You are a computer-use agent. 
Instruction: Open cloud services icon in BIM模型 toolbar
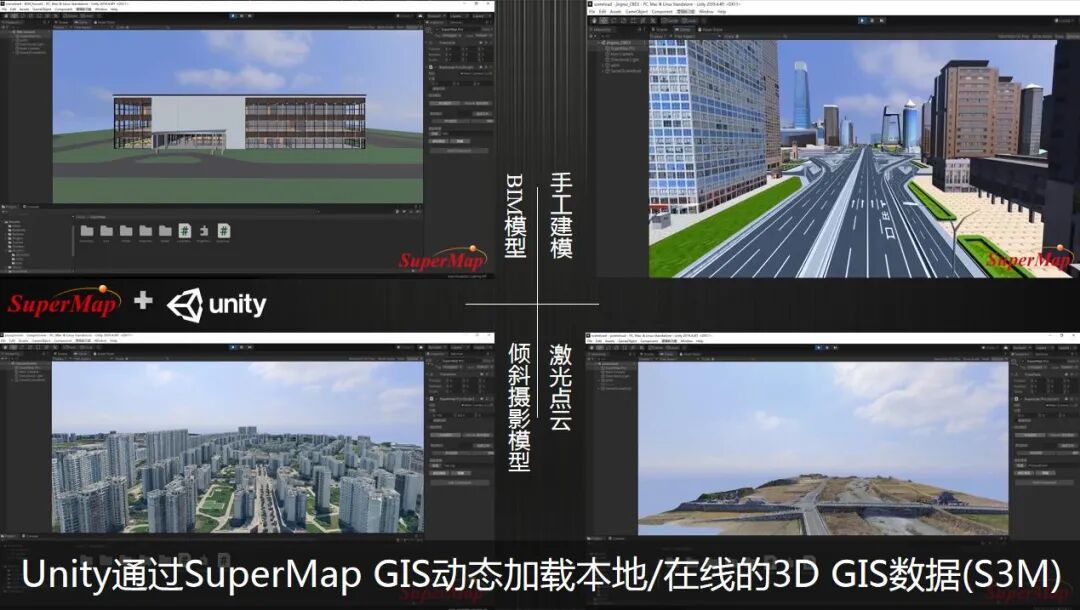(420, 16)
